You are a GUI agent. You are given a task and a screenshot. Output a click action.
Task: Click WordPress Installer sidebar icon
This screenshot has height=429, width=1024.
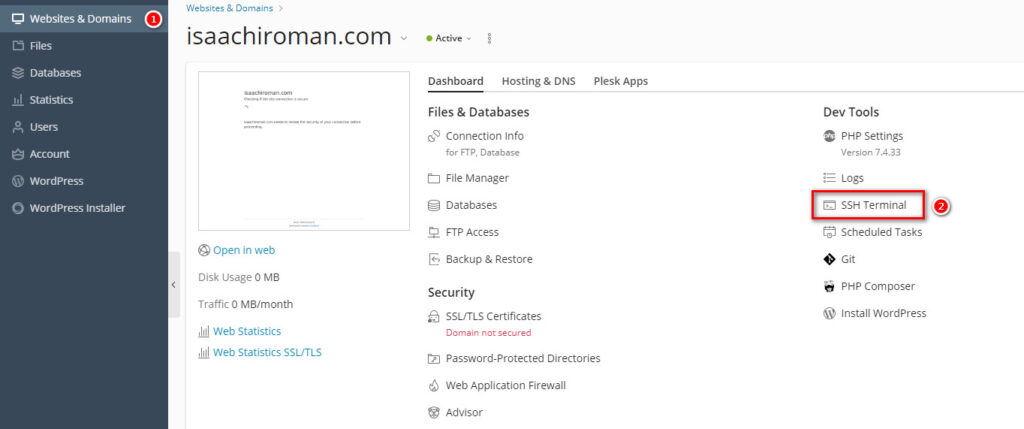pyautogui.click(x=18, y=208)
